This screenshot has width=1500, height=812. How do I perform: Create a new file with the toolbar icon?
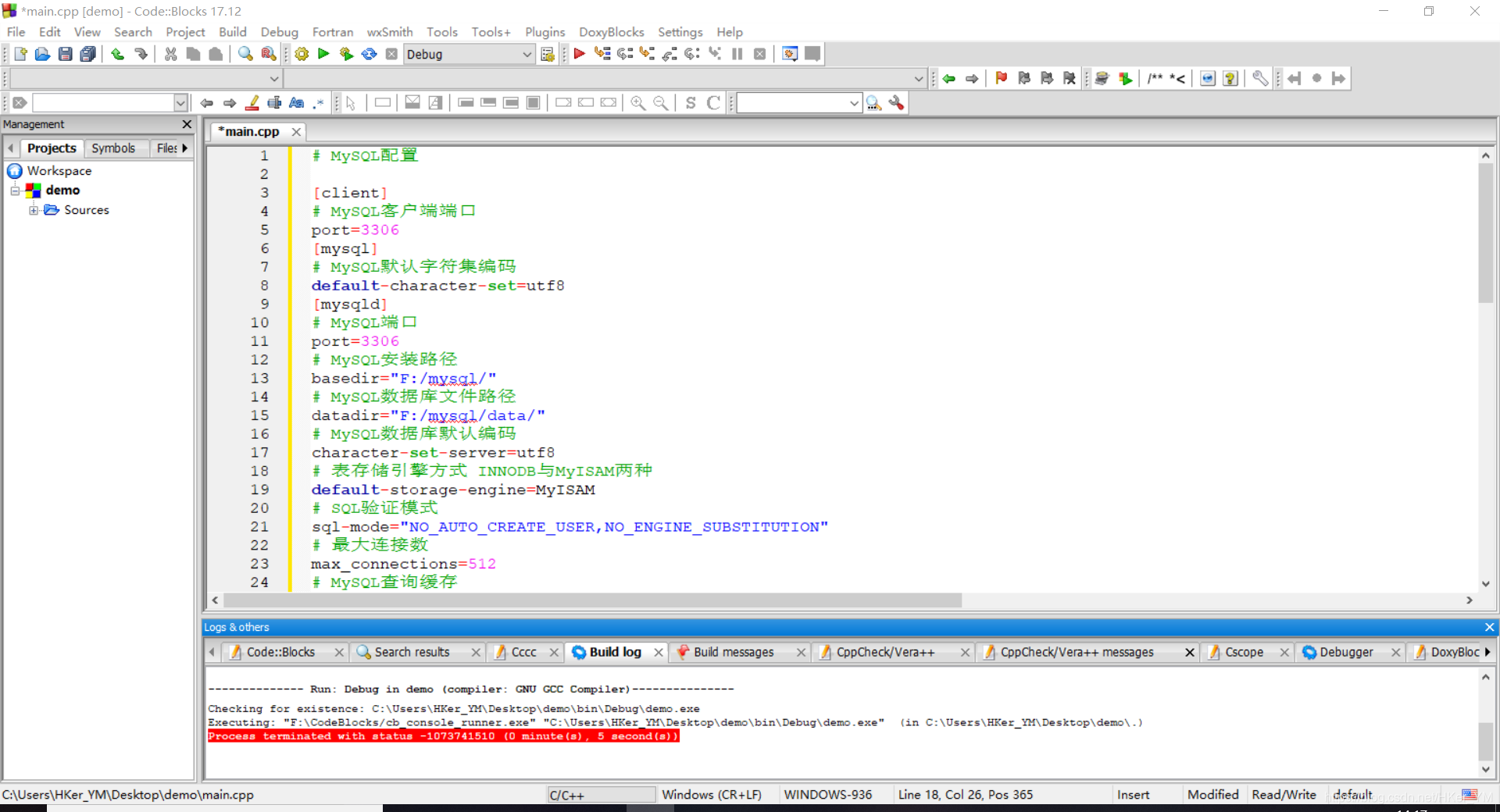tap(20, 54)
